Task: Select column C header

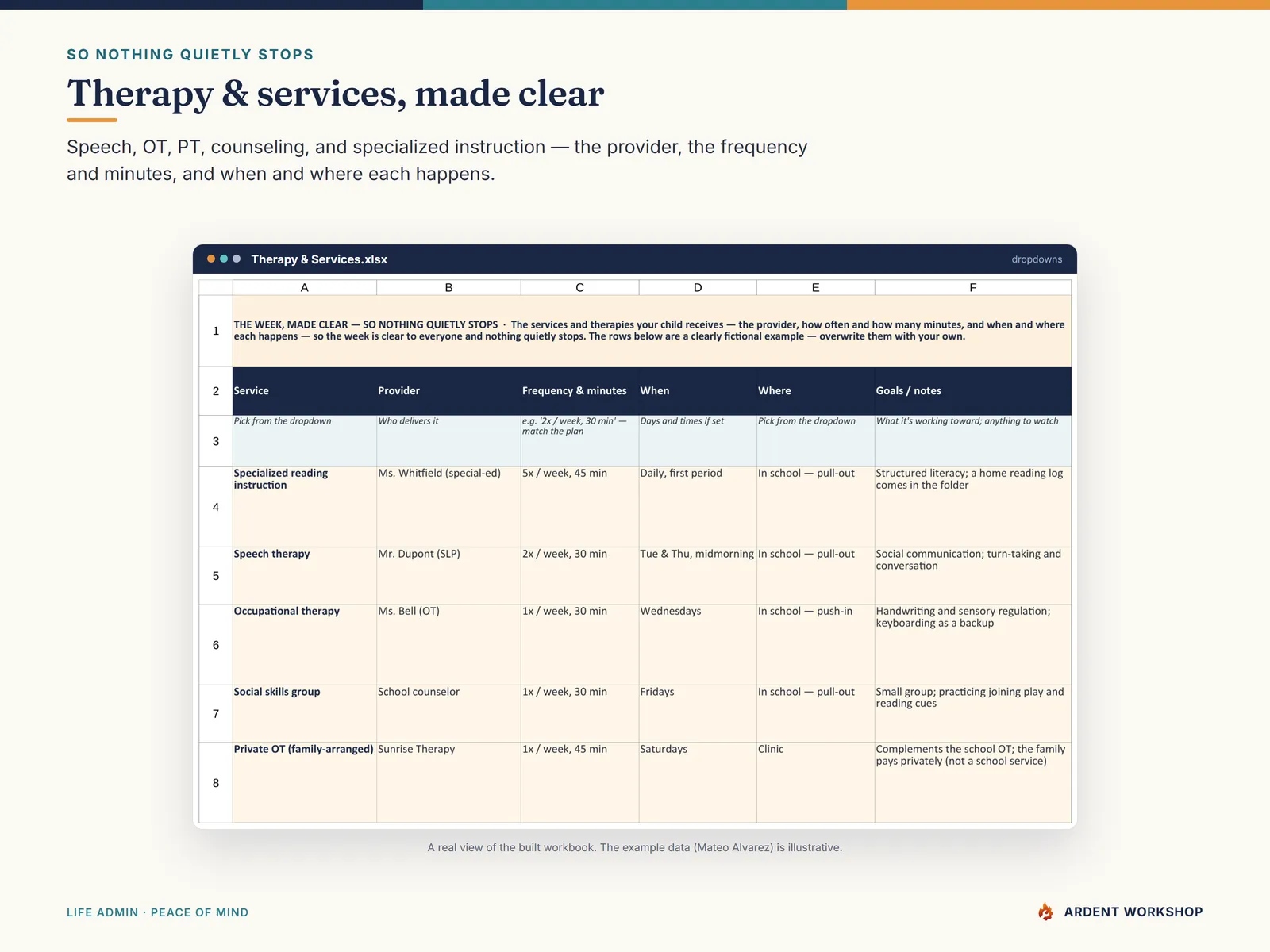Action: (x=579, y=288)
